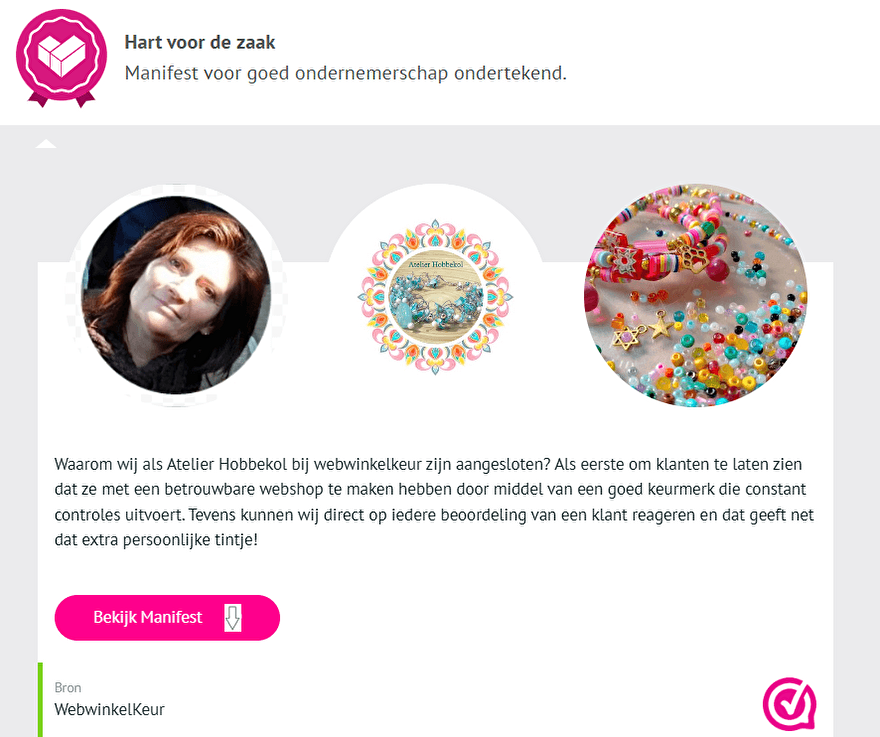The height and width of the screenshot is (737, 880).
Task: Click the Atelier Hobbekol mandala logo
Action: coord(435,296)
